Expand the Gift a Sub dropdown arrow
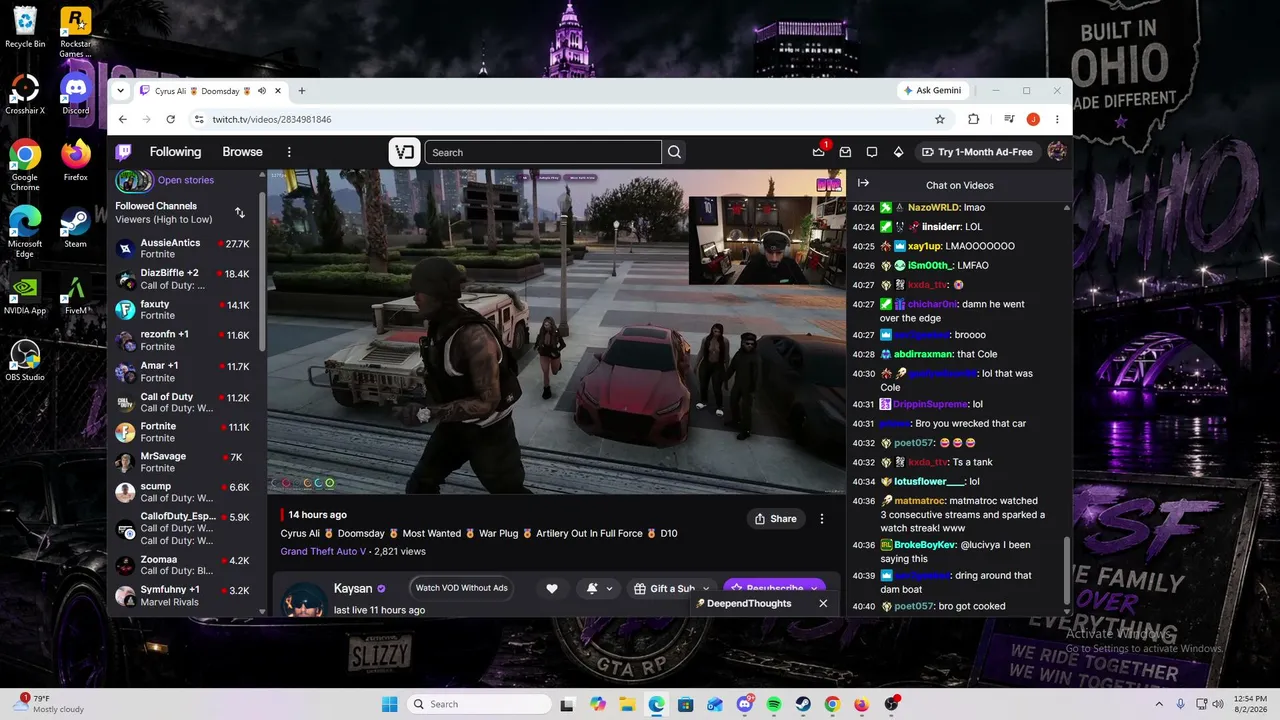 [706, 589]
